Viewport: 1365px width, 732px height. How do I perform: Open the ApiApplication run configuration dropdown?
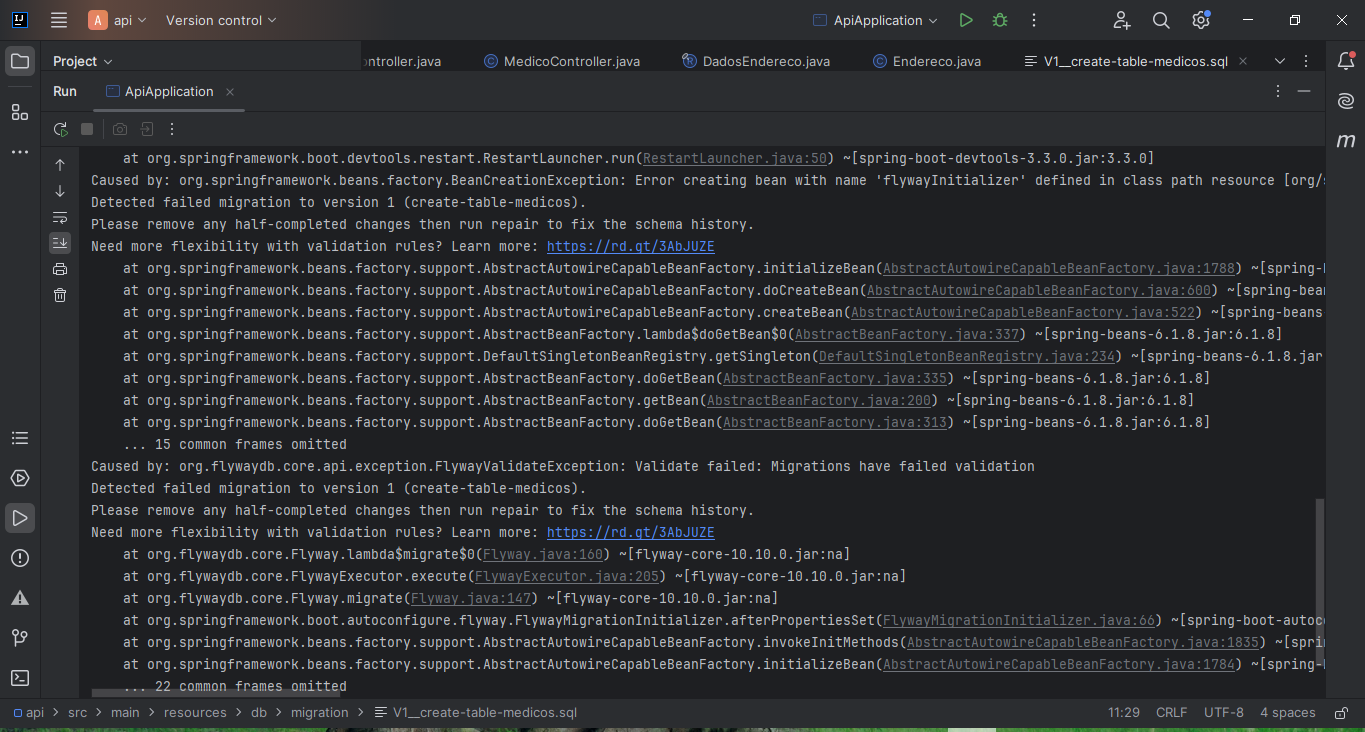[875, 20]
